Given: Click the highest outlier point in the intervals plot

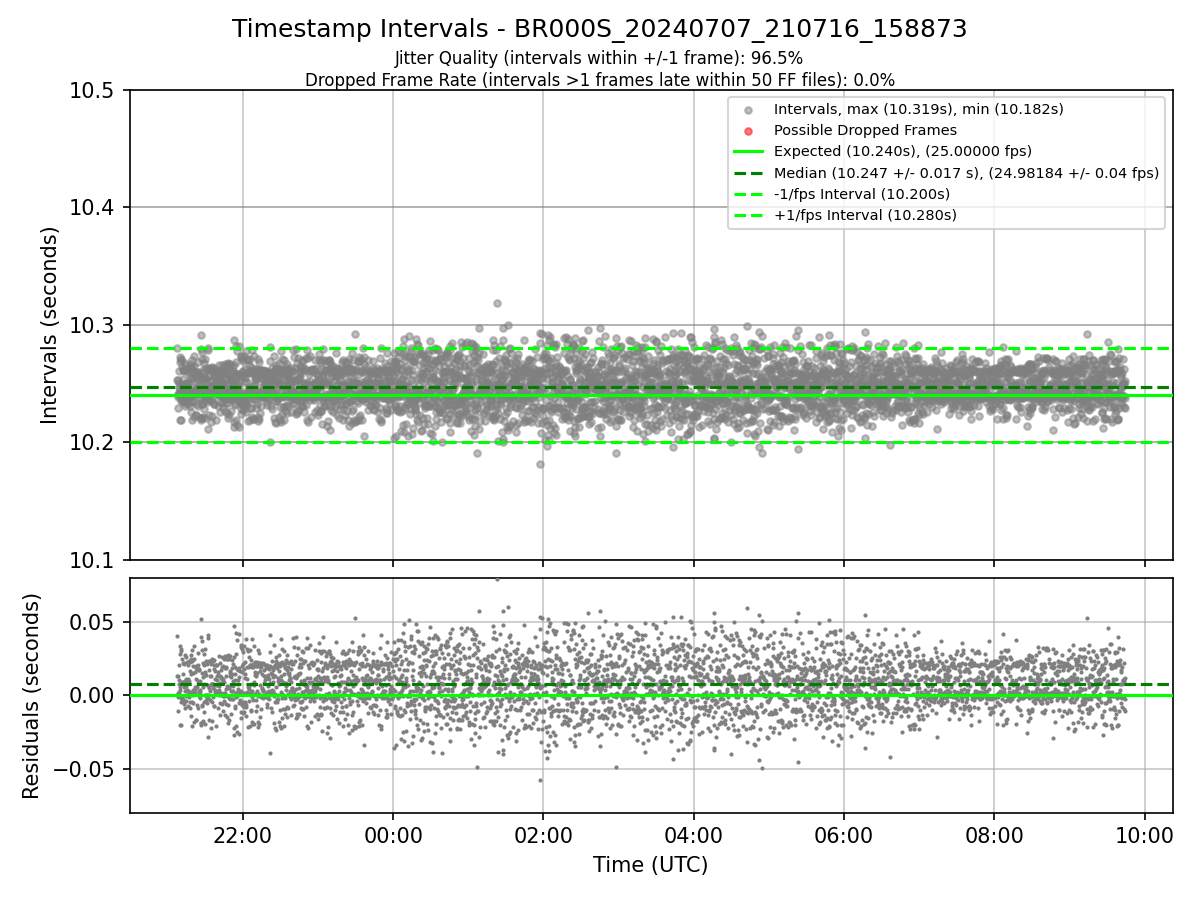Looking at the screenshot, I should click(x=497, y=303).
